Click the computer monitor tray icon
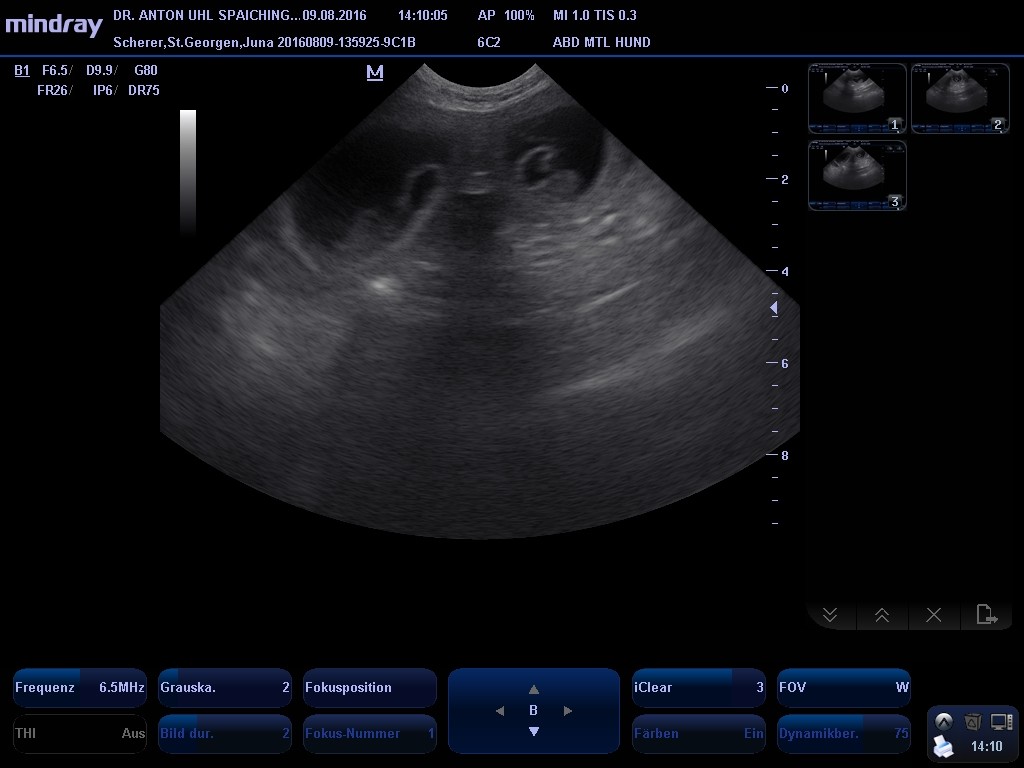1024x768 pixels. tap(1001, 721)
